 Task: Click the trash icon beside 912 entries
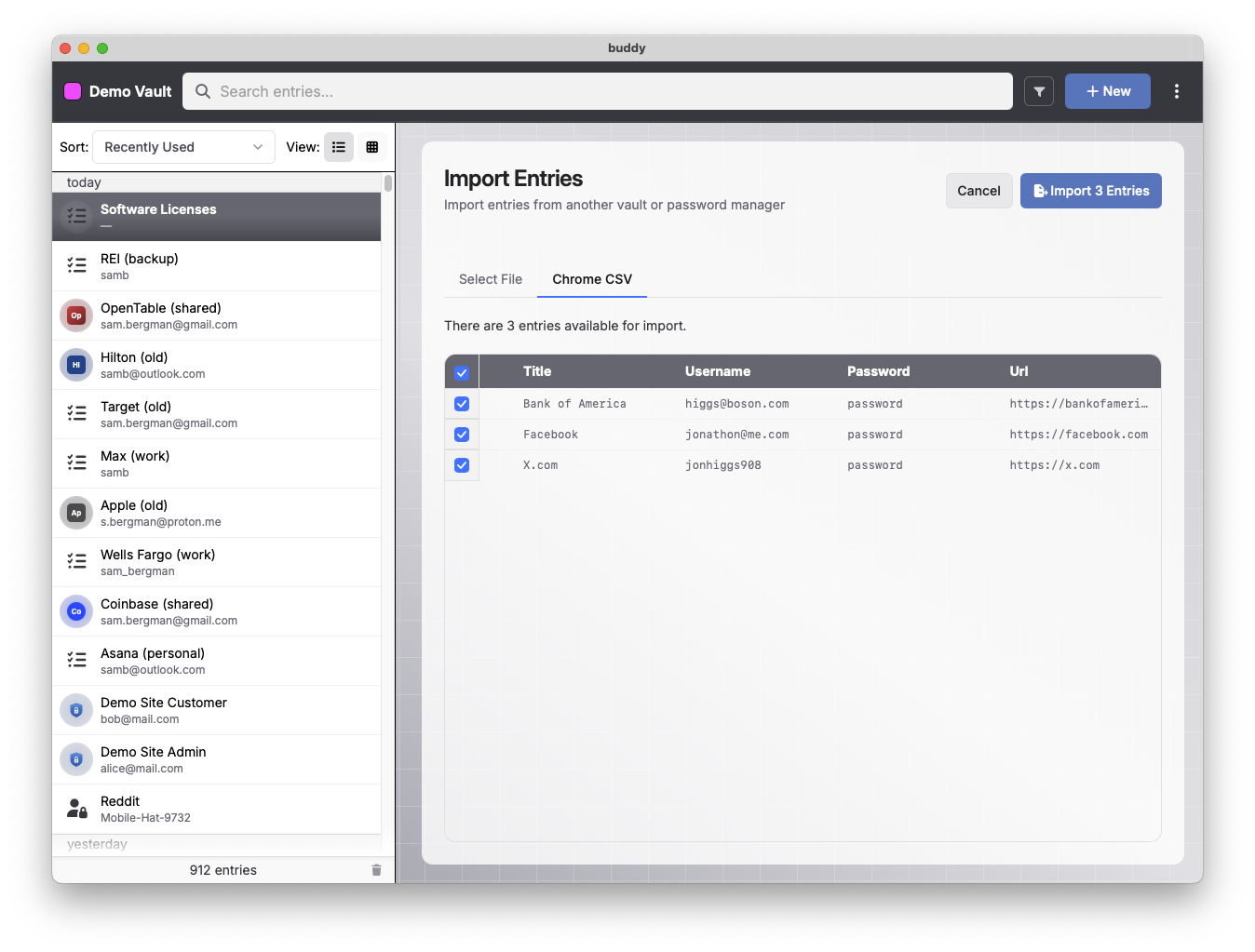[376, 870]
